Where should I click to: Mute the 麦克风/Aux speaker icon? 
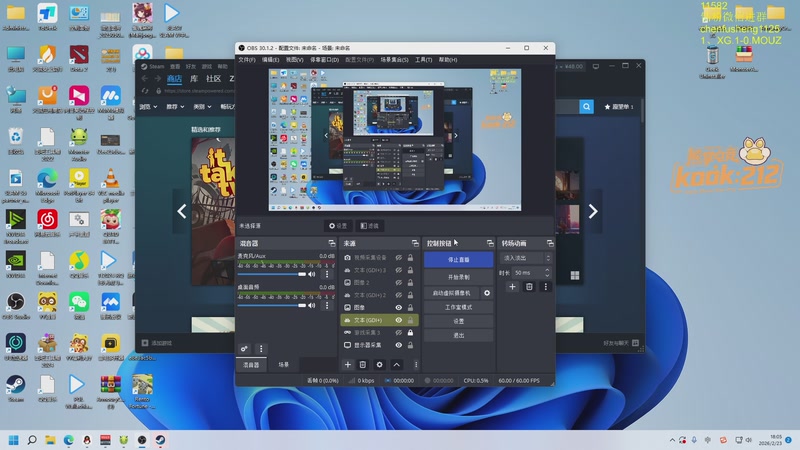312,274
